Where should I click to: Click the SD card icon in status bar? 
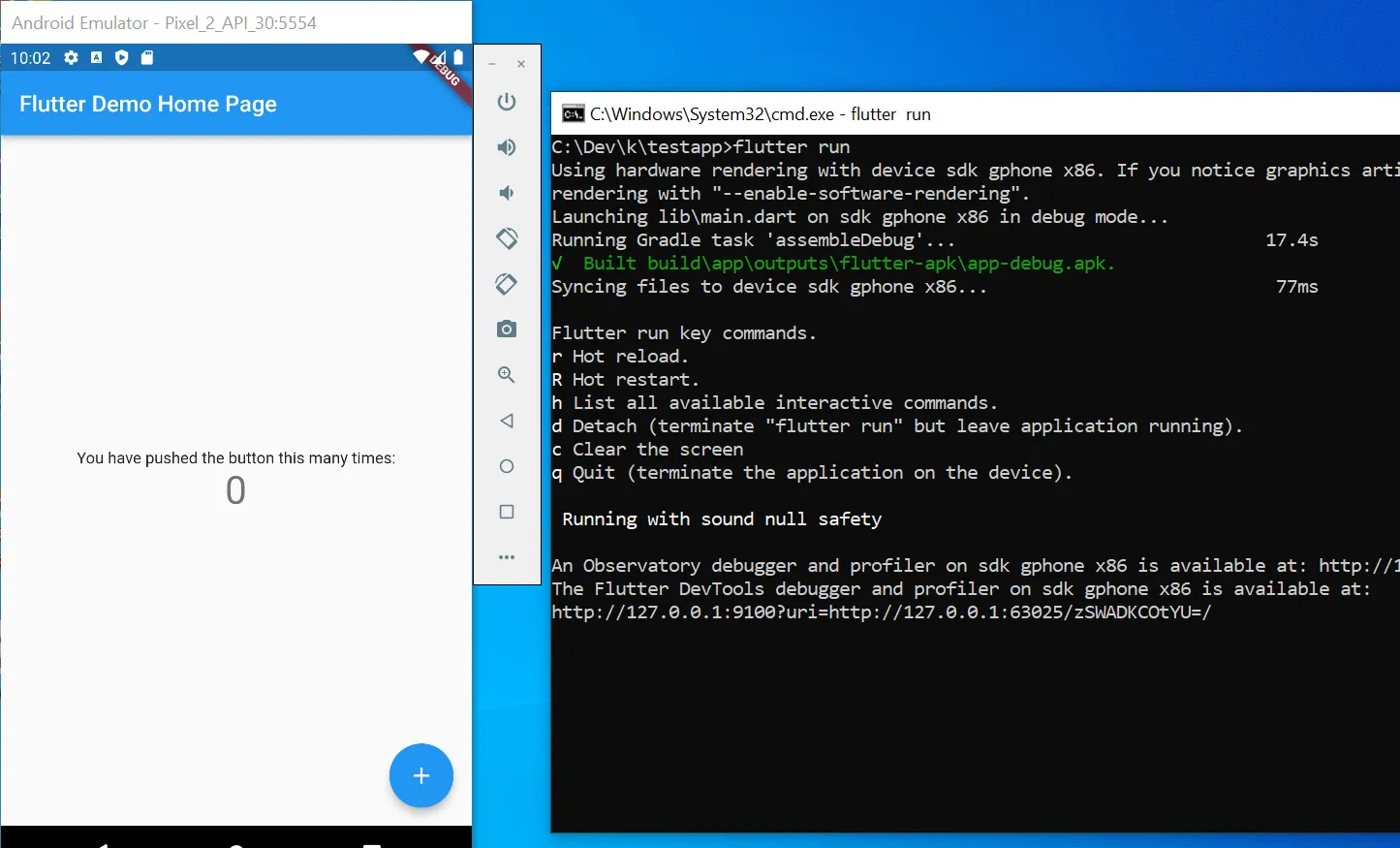coord(147,58)
